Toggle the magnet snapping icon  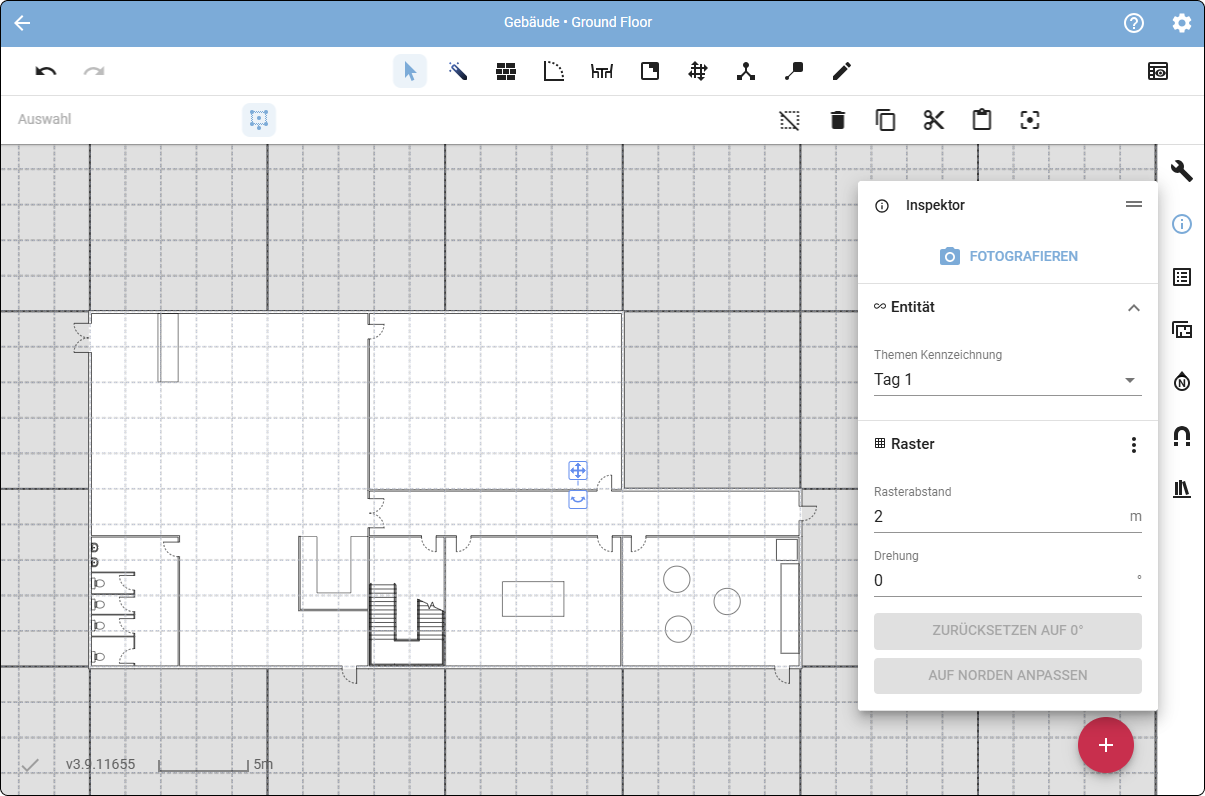coord(1182,436)
